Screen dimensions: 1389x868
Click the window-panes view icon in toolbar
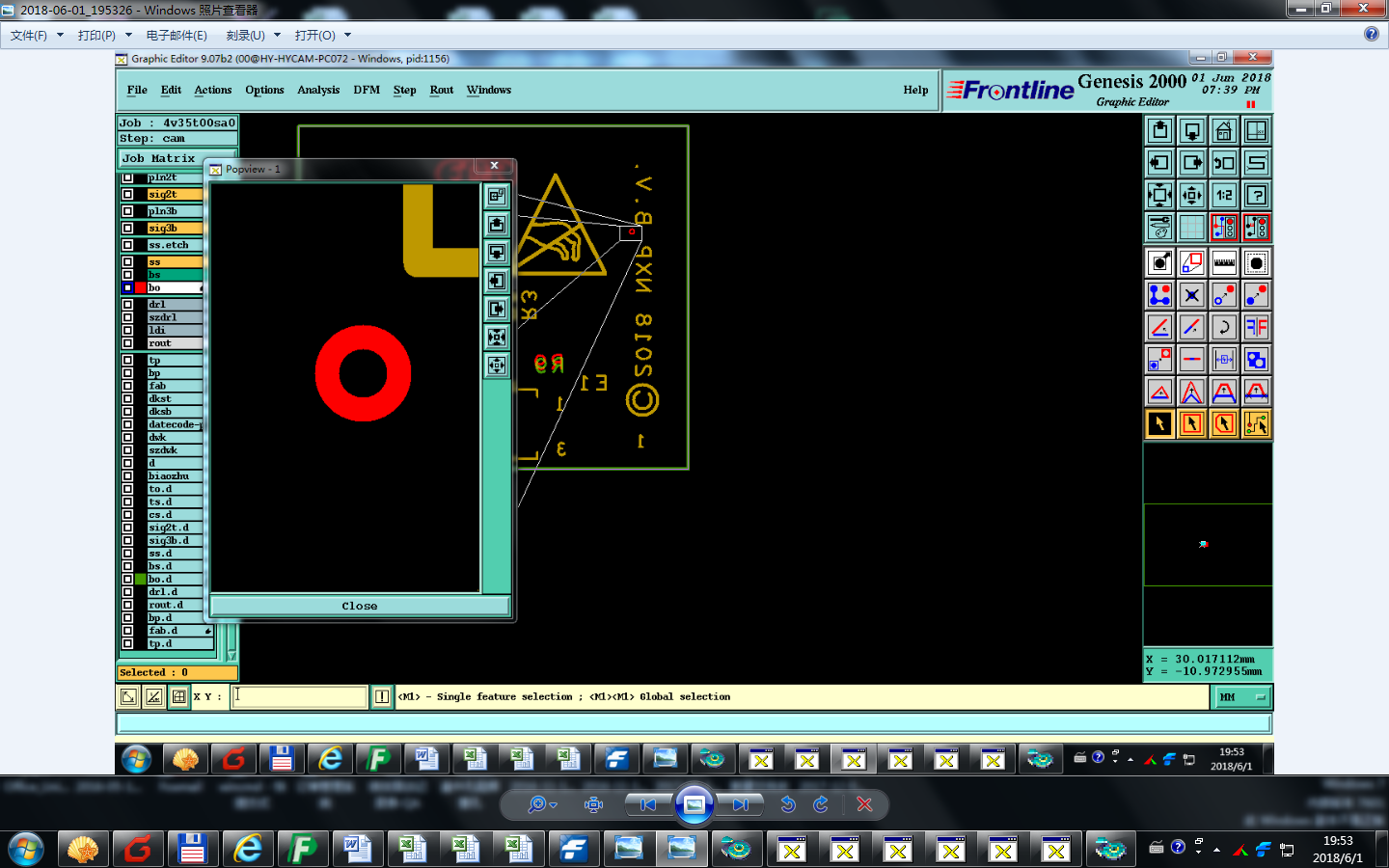[1256, 130]
